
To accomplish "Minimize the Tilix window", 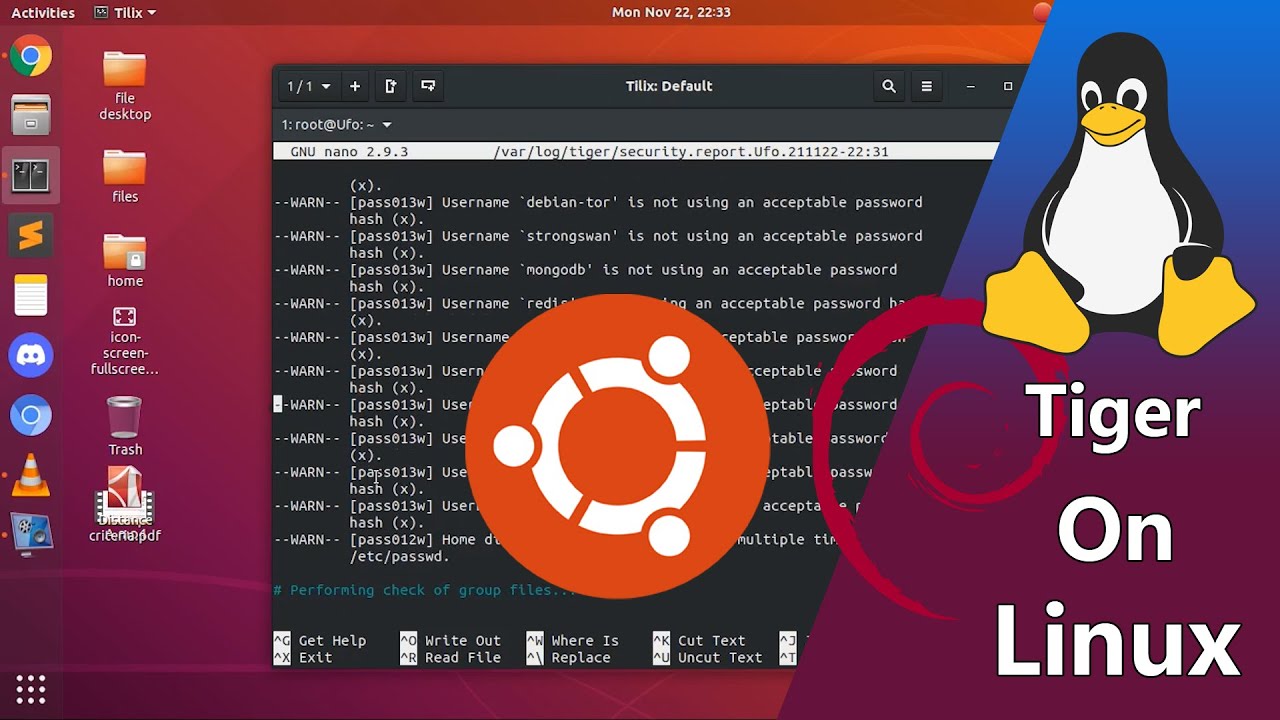I will pyautogui.click(x=970, y=87).
